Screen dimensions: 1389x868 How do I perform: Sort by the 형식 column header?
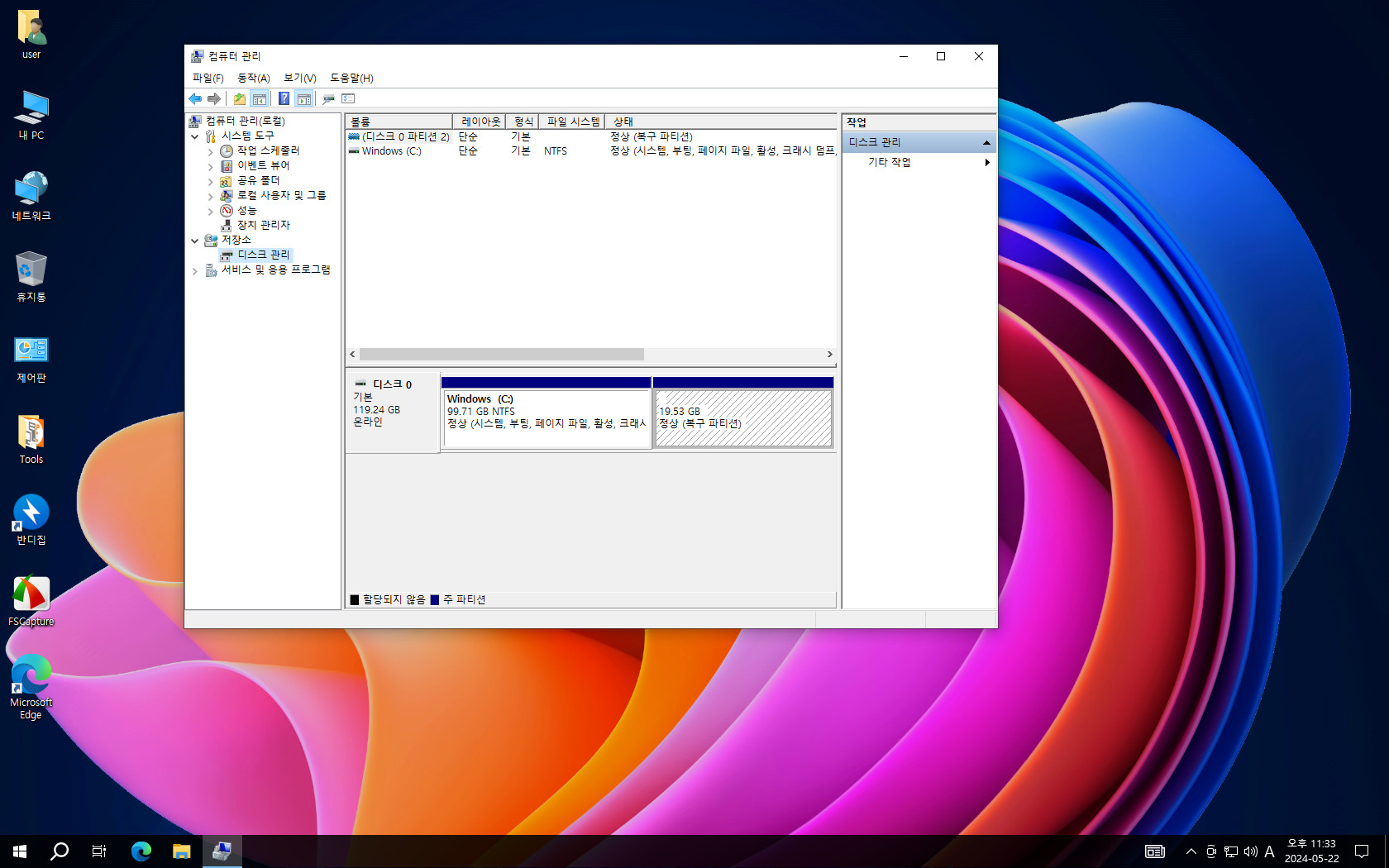click(x=523, y=122)
